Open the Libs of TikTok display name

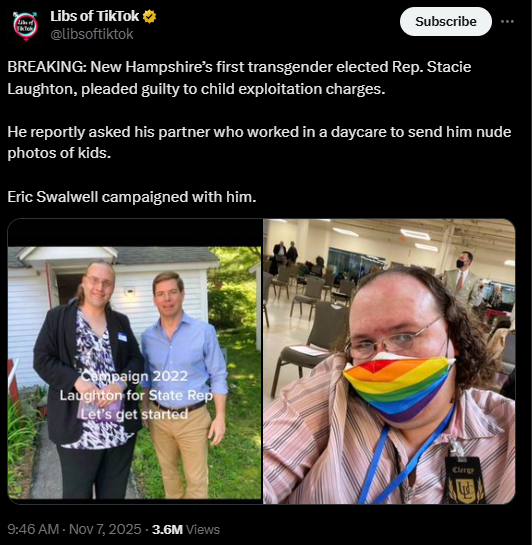pos(95,16)
